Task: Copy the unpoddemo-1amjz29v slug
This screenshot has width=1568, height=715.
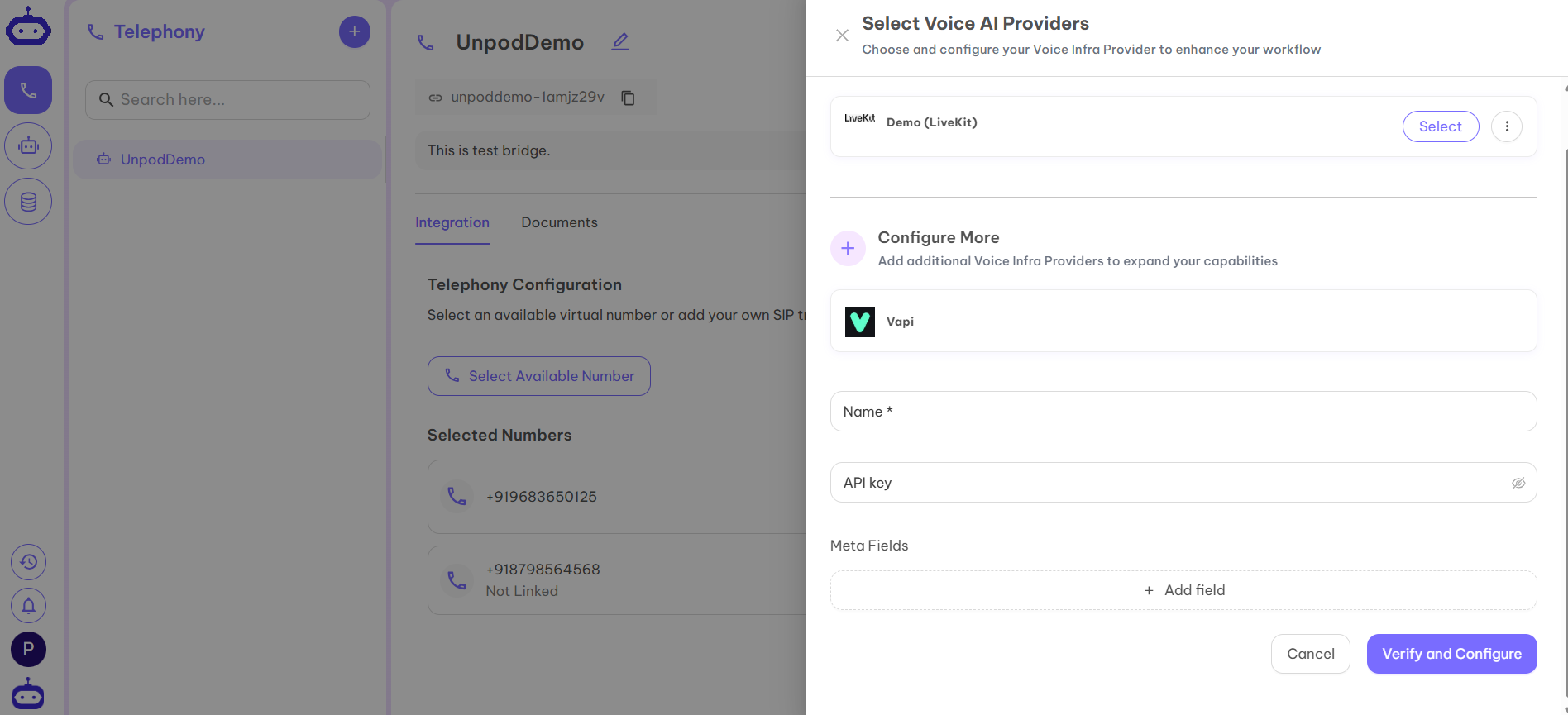Action: tap(629, 98)
